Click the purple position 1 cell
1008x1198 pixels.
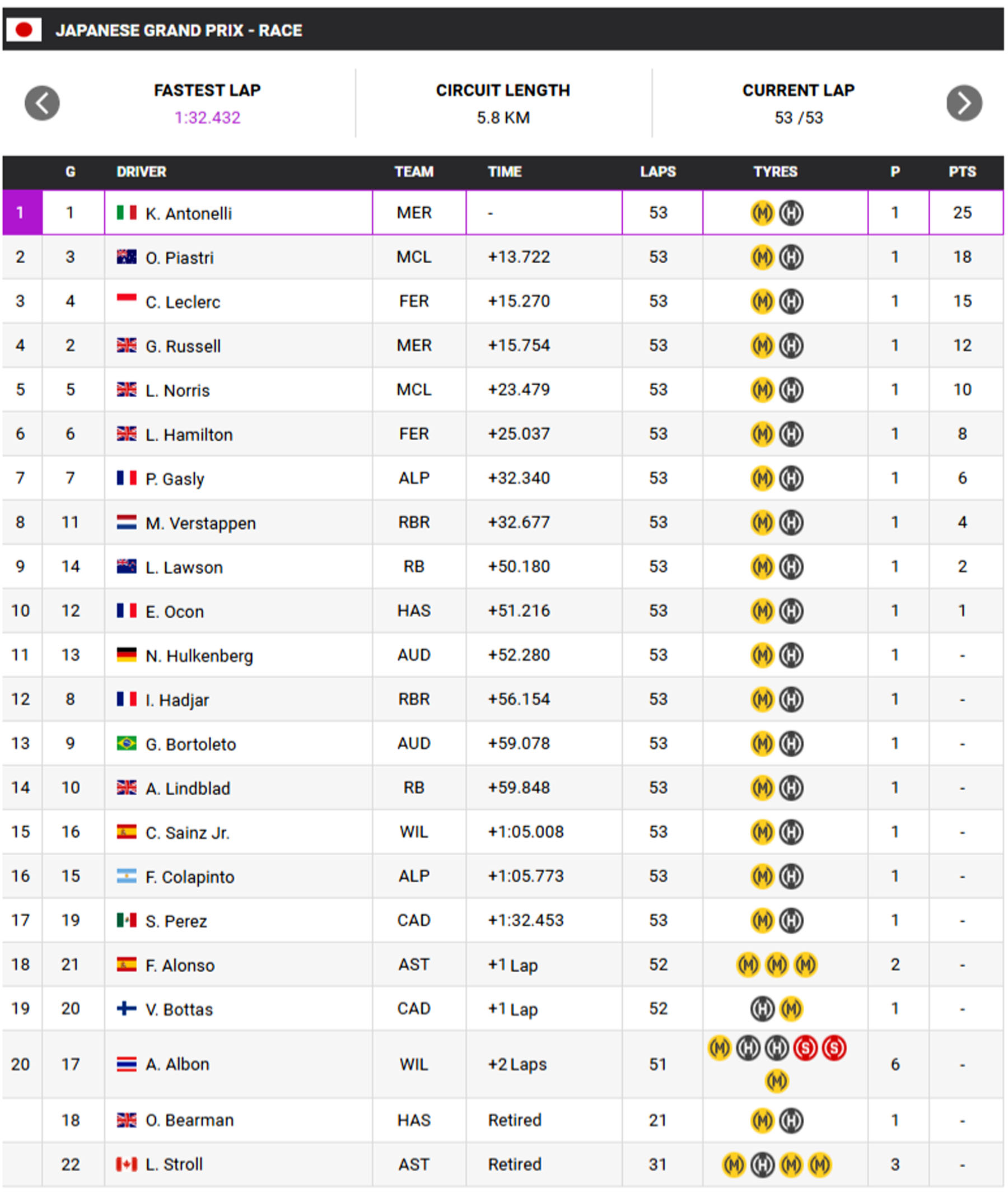pyautogui.click(x=21, y=213)
